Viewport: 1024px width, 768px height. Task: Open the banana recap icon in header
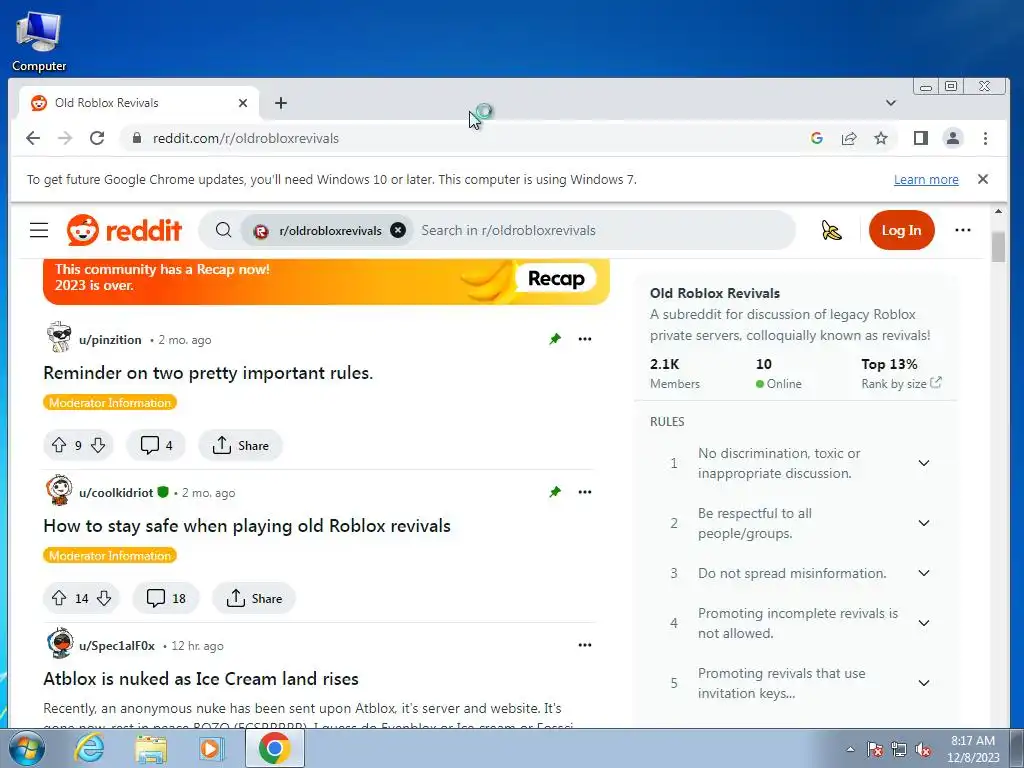(x=831, y=230)
